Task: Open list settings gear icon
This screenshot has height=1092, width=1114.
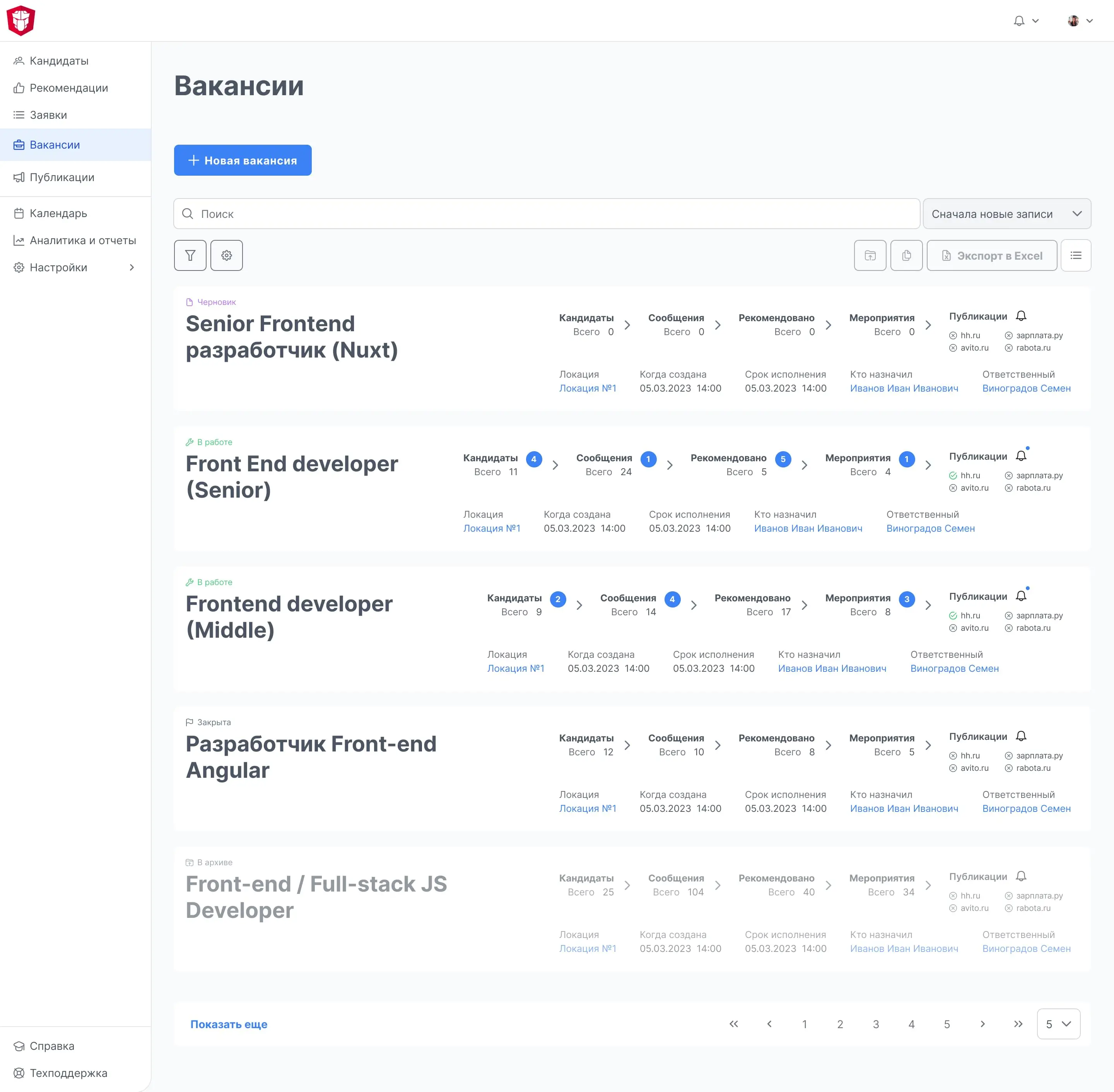Action: (x=226, y=255)
